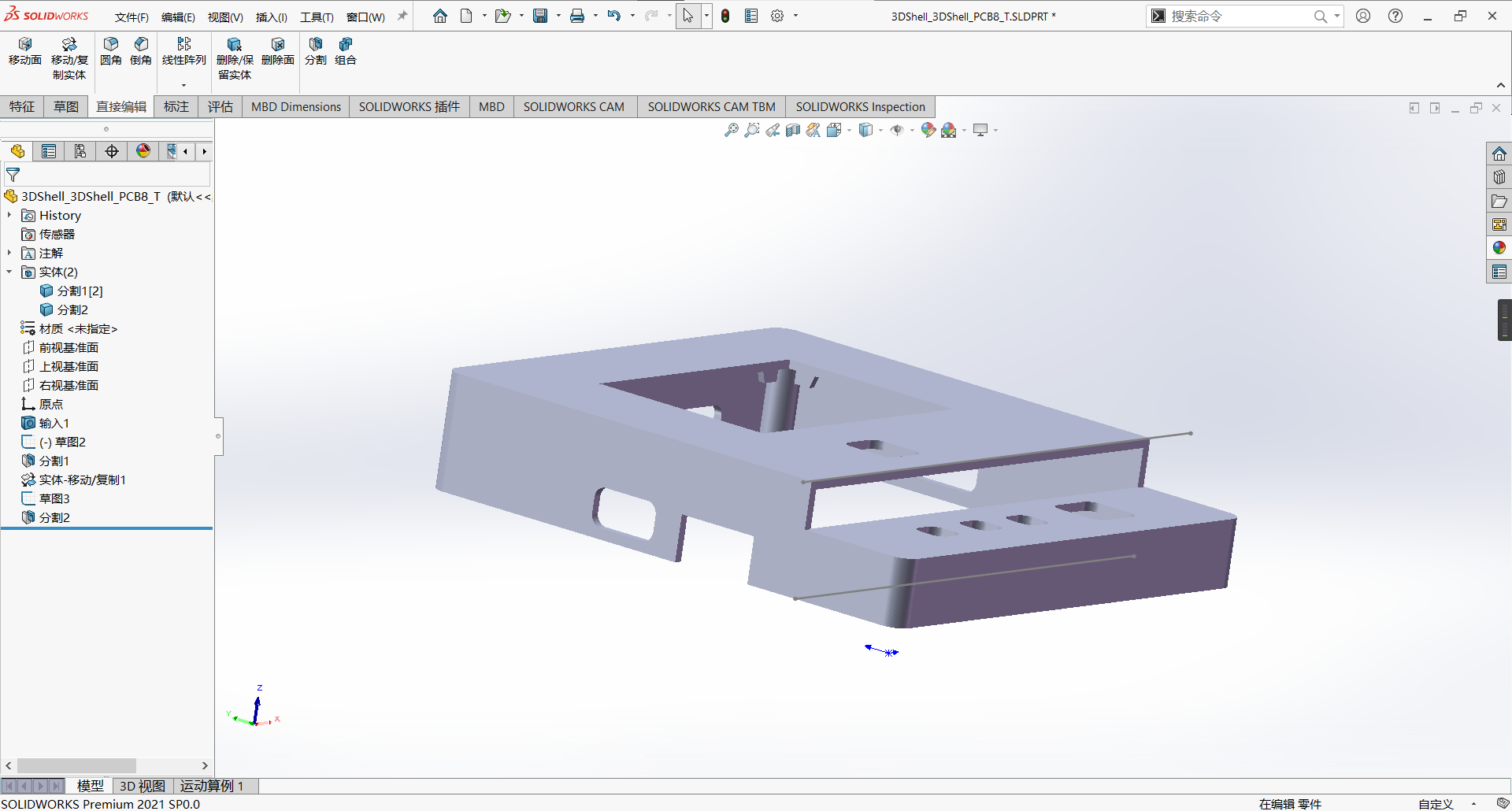Open the PropertyManager tab icon
1512x811 pixels.
tap(49, 151)
